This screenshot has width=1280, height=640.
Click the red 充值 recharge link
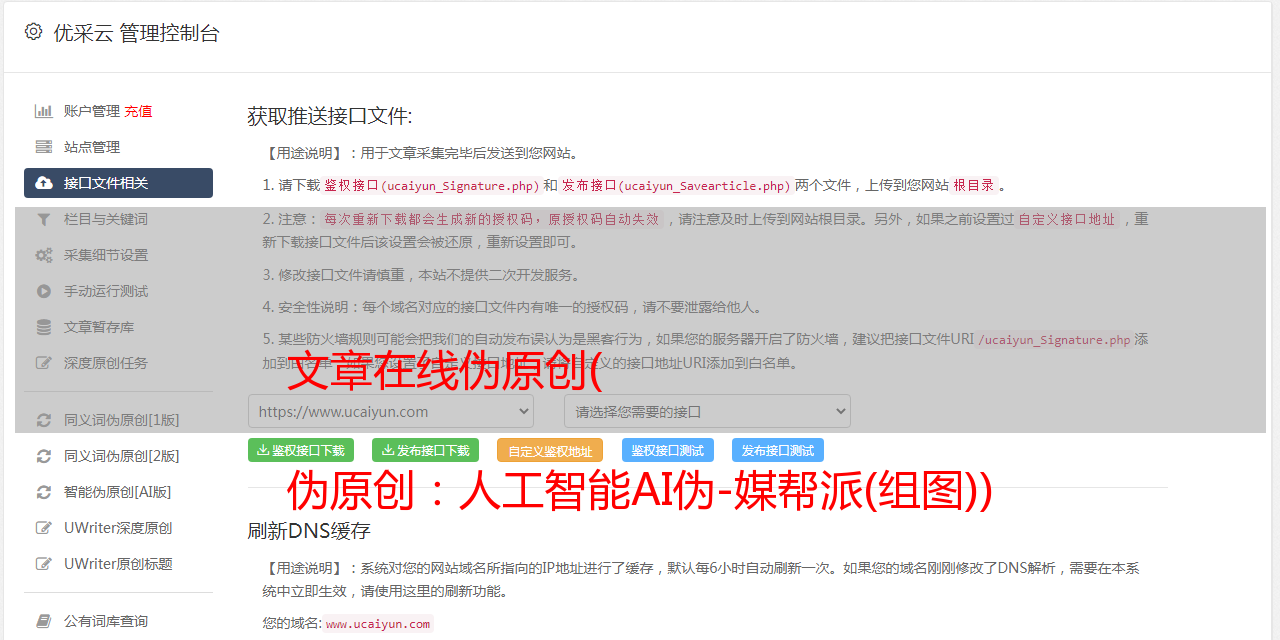coord(138,111)
